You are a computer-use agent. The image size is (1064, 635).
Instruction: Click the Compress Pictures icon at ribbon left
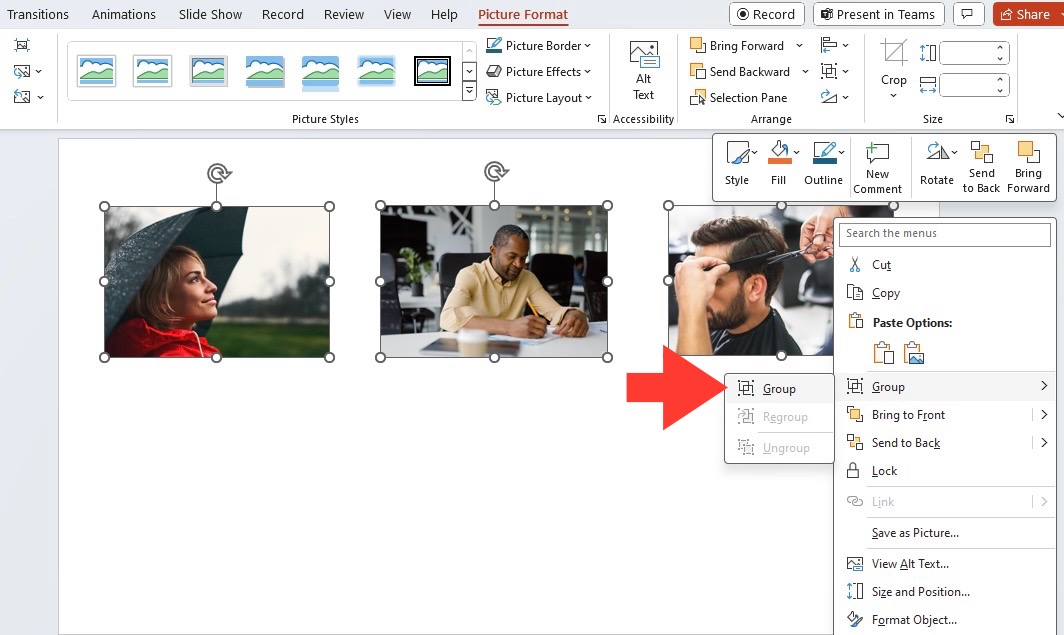22,45
